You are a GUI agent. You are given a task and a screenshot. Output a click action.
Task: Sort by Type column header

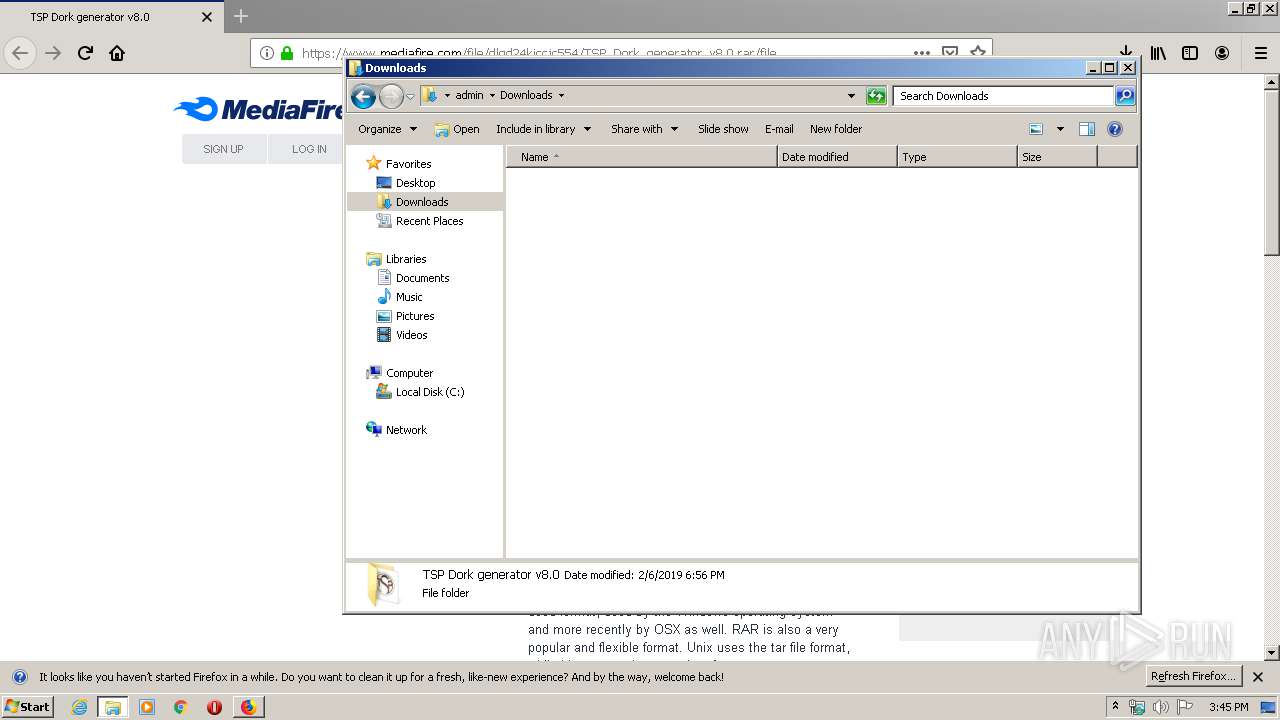[x=957, y=157]
